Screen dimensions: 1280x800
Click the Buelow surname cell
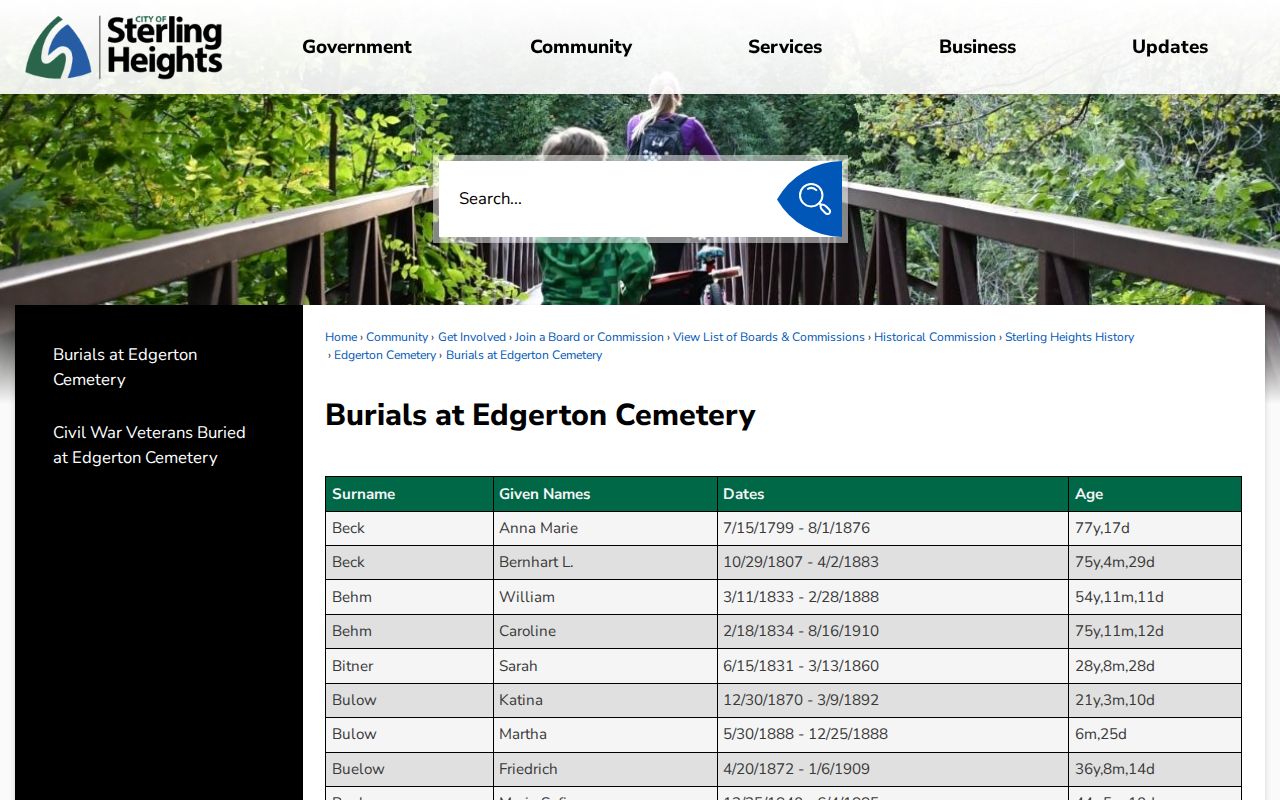pyautogui.click(x=410, y=769)
